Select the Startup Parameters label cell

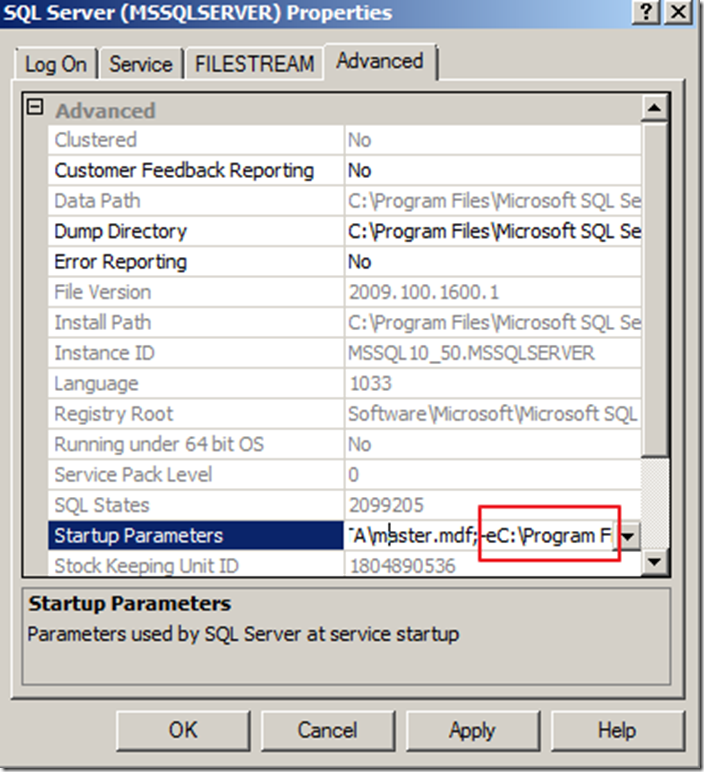pyautogui.click(x=196, y=536)
